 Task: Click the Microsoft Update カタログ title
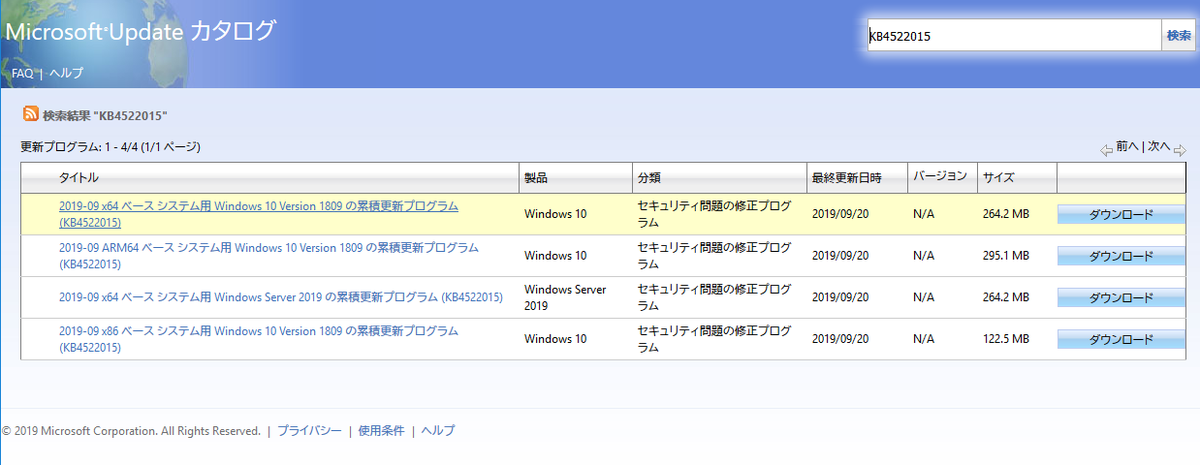point(140,31)
